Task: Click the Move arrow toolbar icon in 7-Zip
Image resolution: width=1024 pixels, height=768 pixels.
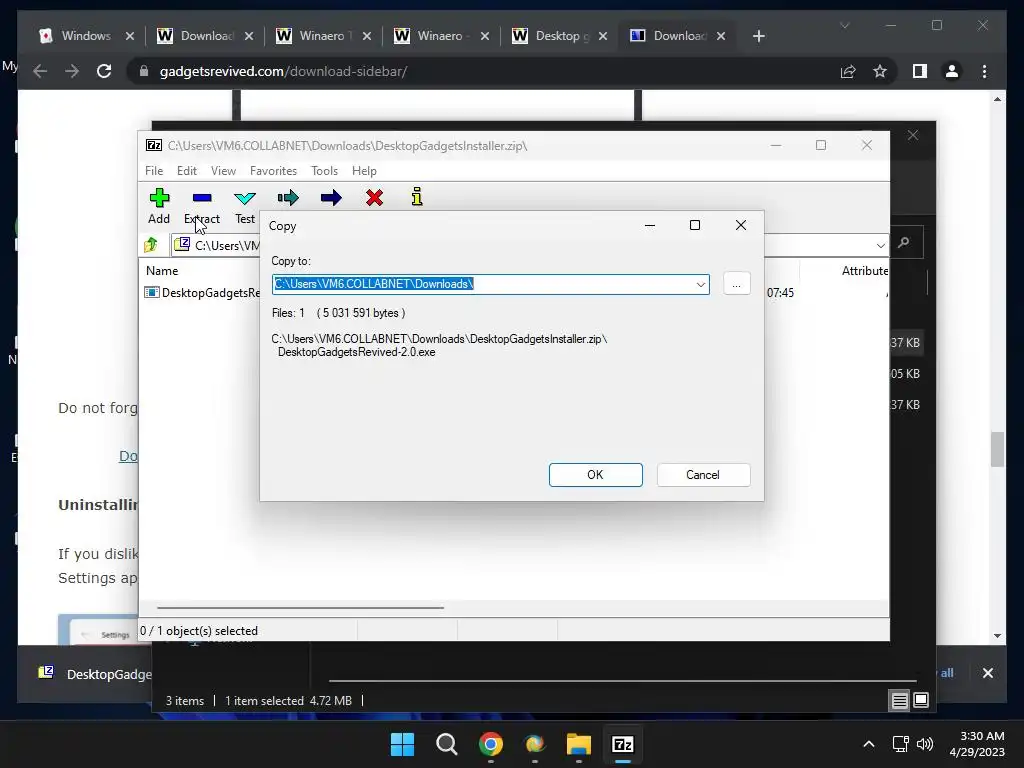Action: click(x=331, y=198)
